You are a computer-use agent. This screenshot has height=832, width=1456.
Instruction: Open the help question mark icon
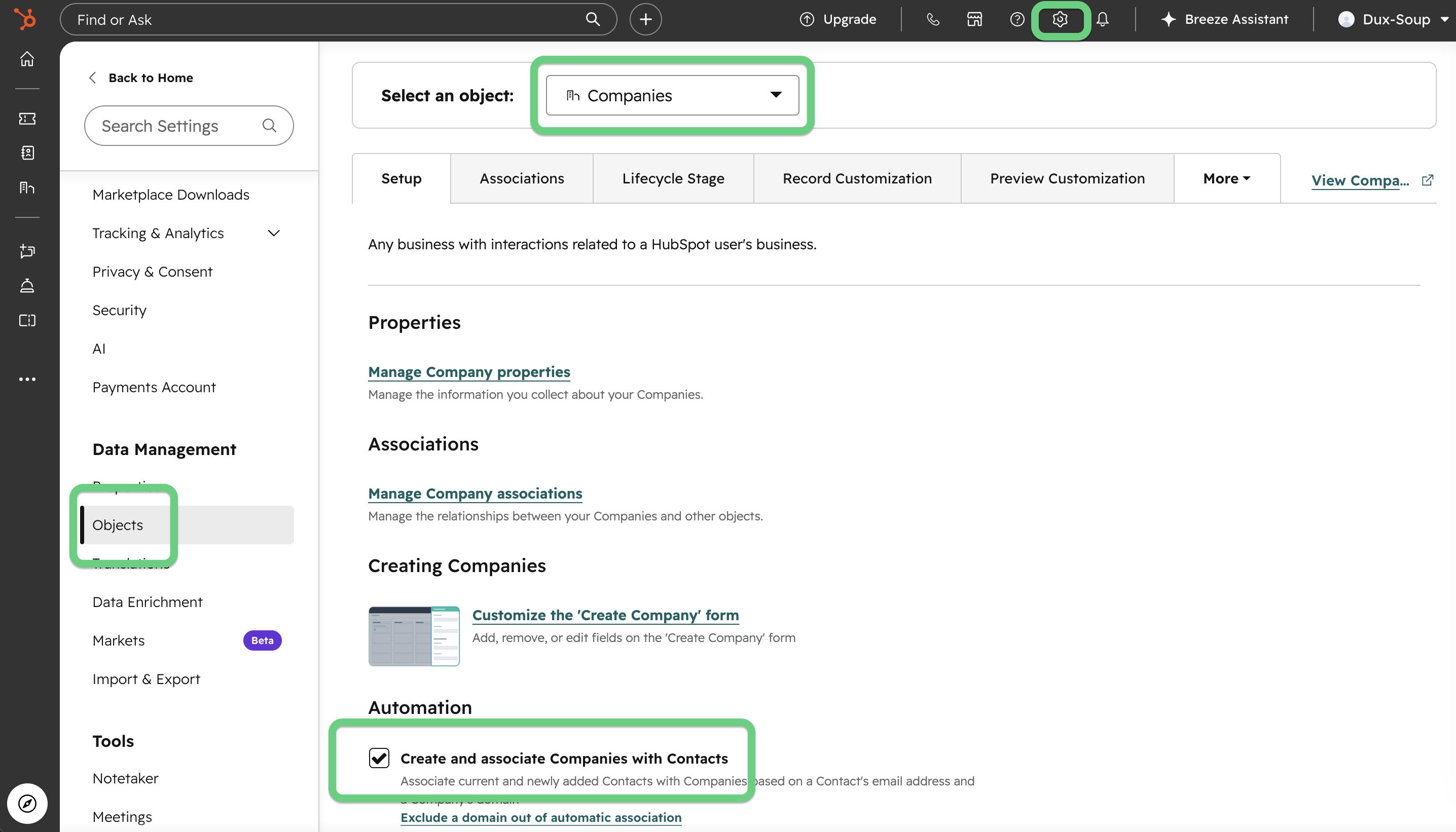pyautogui.click(x=1017, y=19)
